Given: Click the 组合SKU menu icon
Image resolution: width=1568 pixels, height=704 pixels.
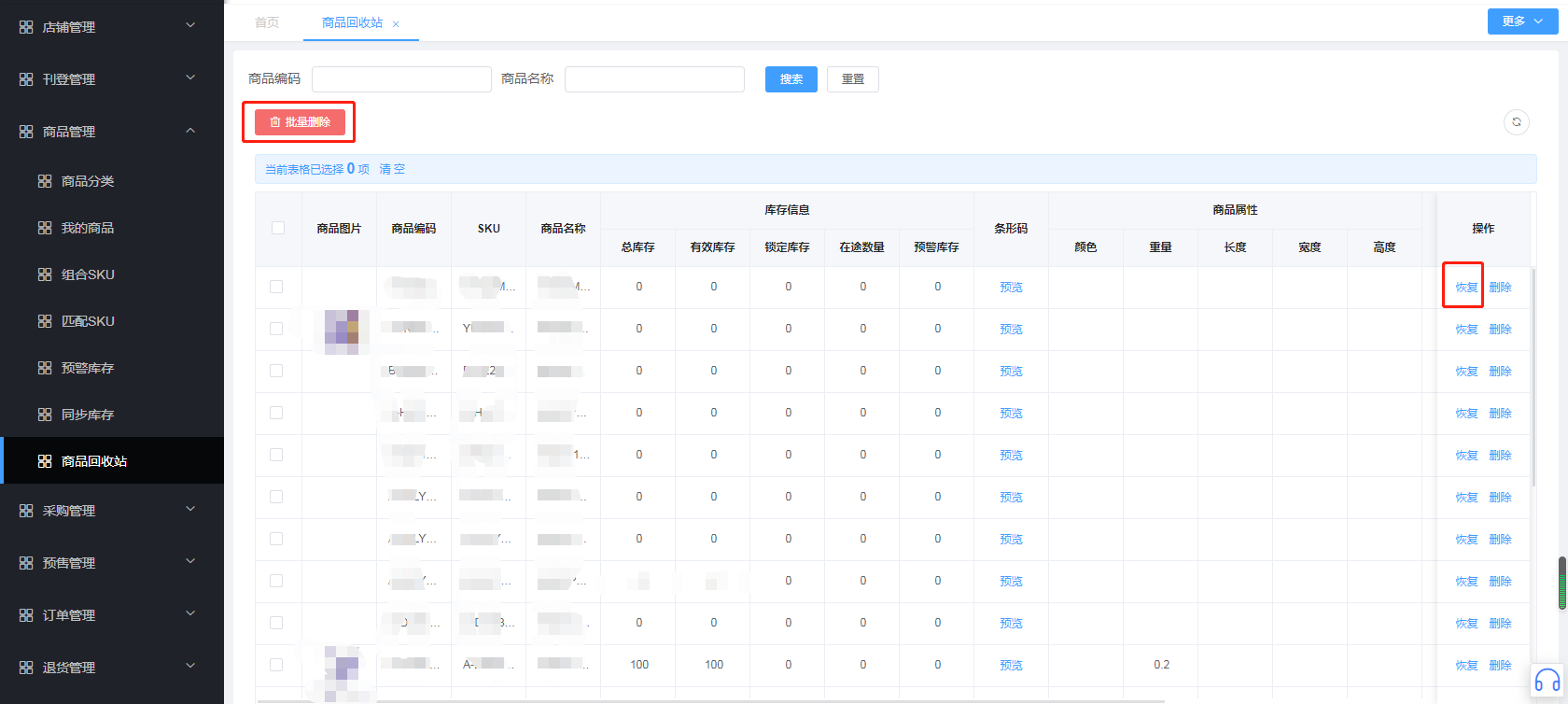Looking at the screenshot, I should (45, 275).
